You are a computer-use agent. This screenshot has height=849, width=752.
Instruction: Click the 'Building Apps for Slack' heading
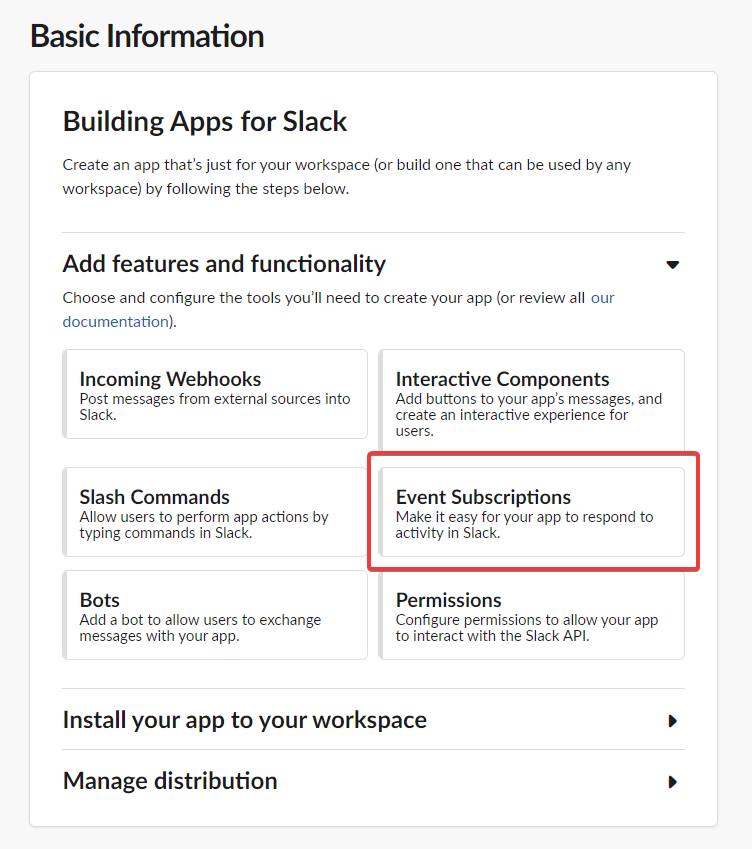pos(205,122)
